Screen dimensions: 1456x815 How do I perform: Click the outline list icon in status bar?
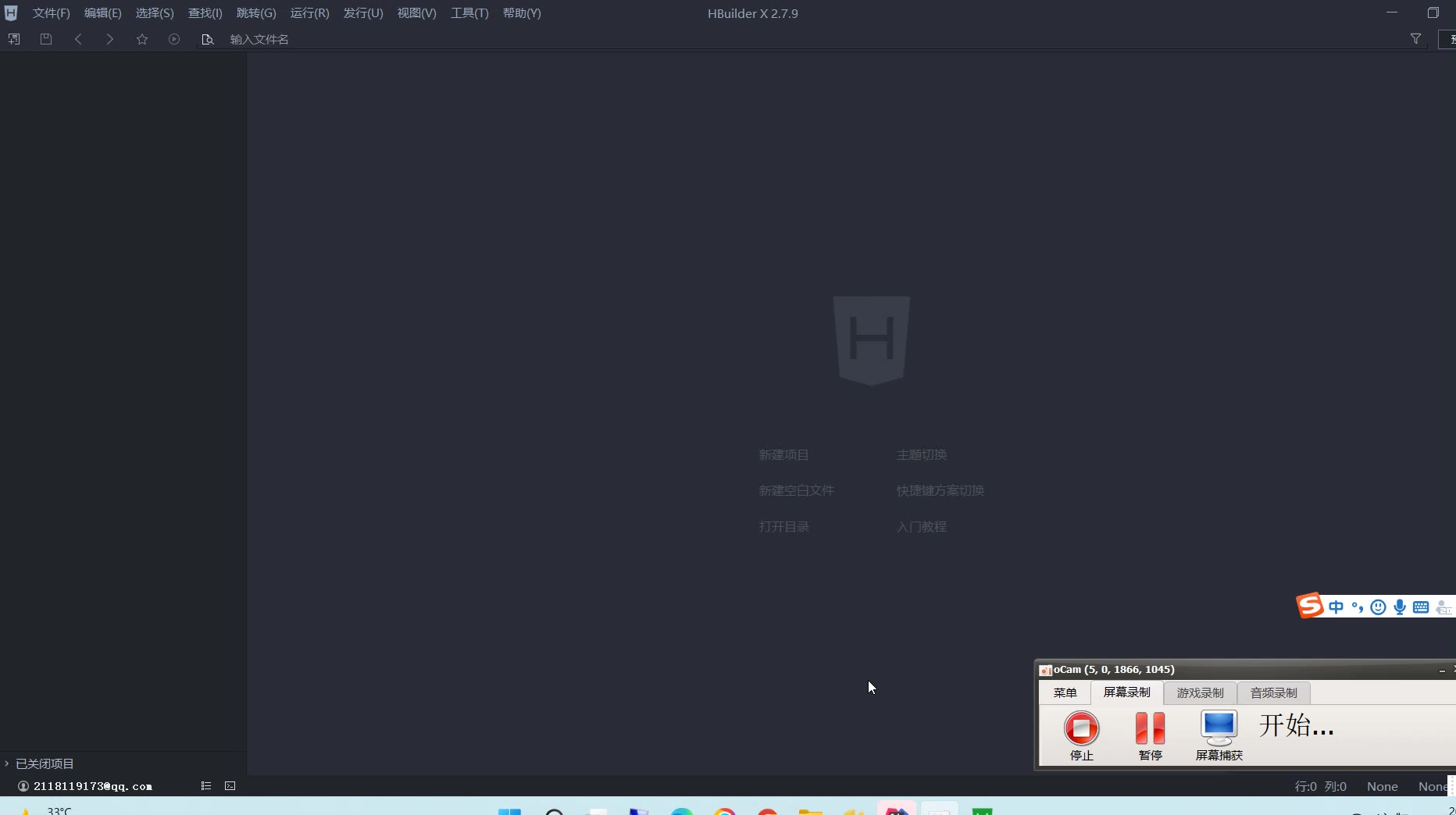[206, 786]
